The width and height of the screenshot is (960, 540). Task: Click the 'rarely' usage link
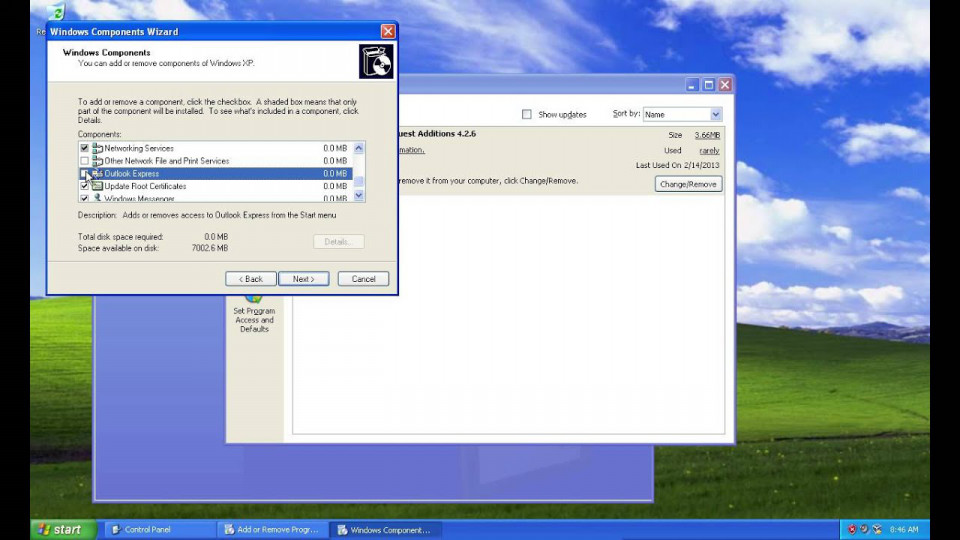[x=709, y=151]
